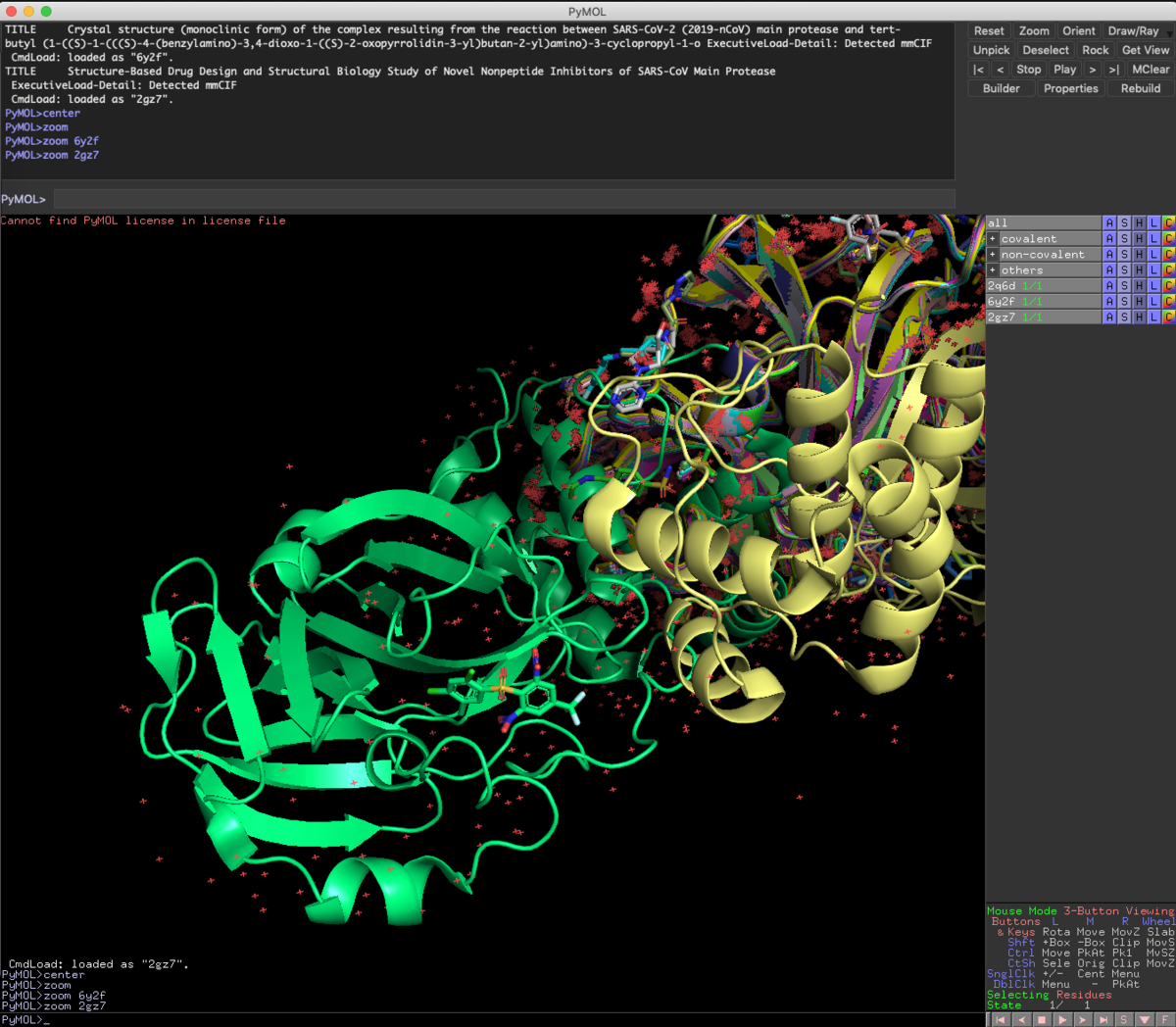This screenshot has width=1176, height=1027.
Task: Click the Stop movie button in top panel
Action: pos(1029,70)
